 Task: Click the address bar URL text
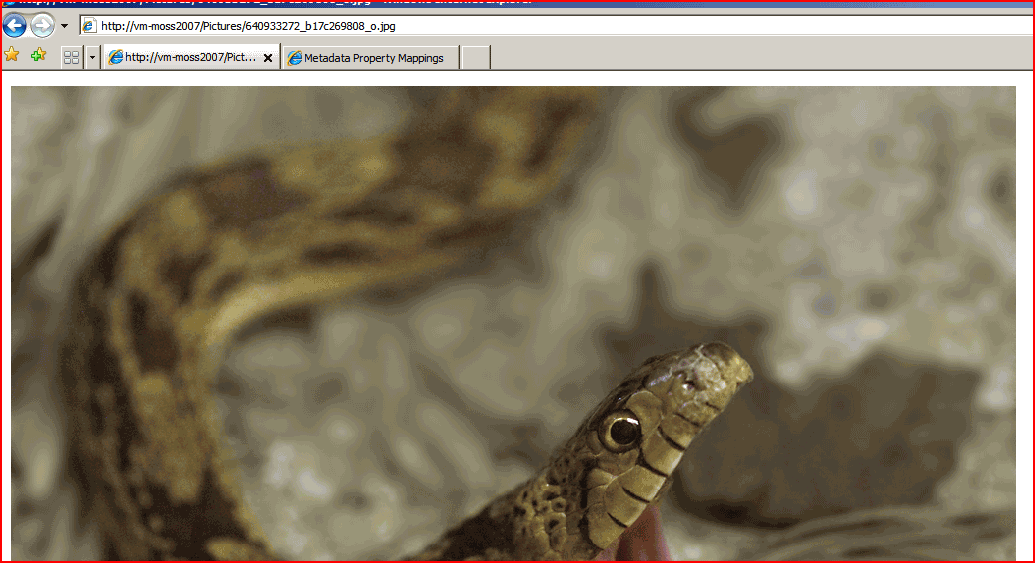tap(248, 26)
